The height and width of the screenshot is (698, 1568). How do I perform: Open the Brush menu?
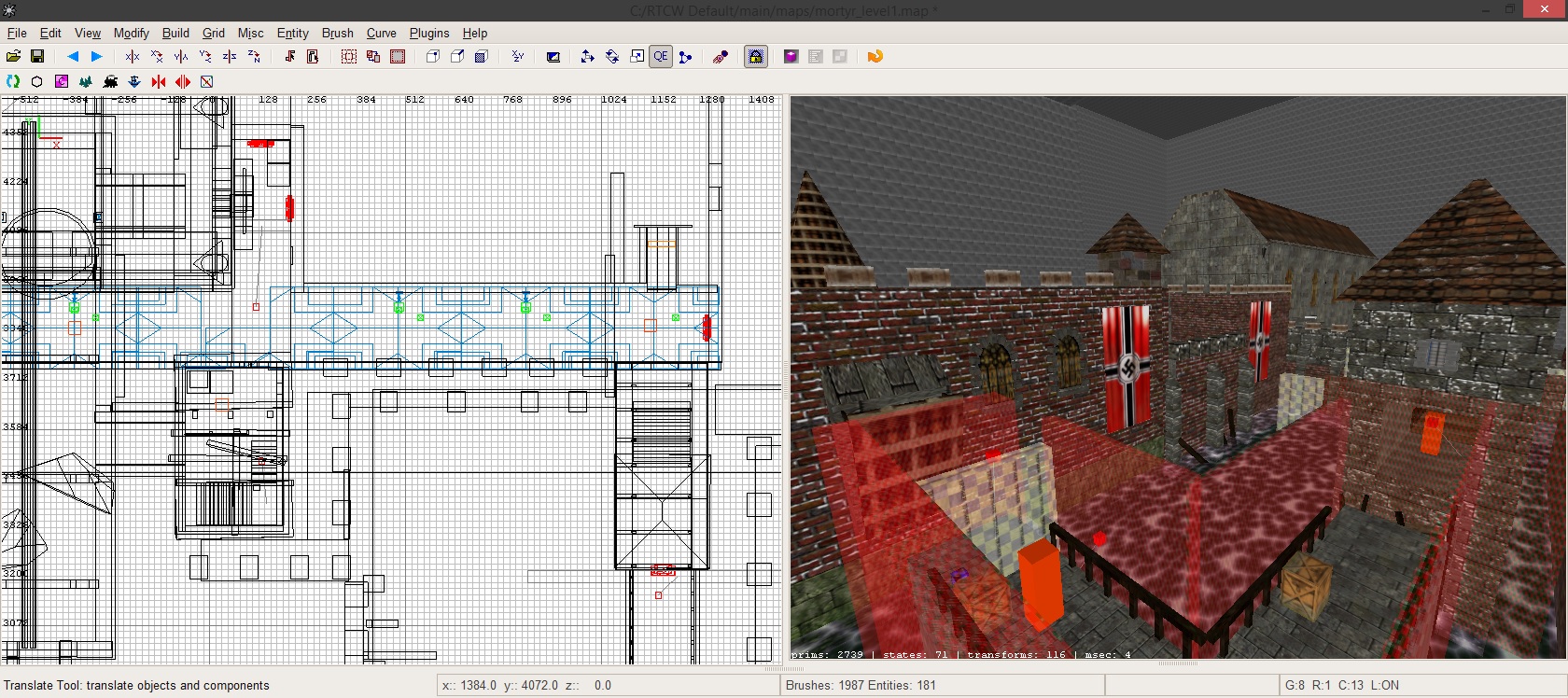coord(338,33)
